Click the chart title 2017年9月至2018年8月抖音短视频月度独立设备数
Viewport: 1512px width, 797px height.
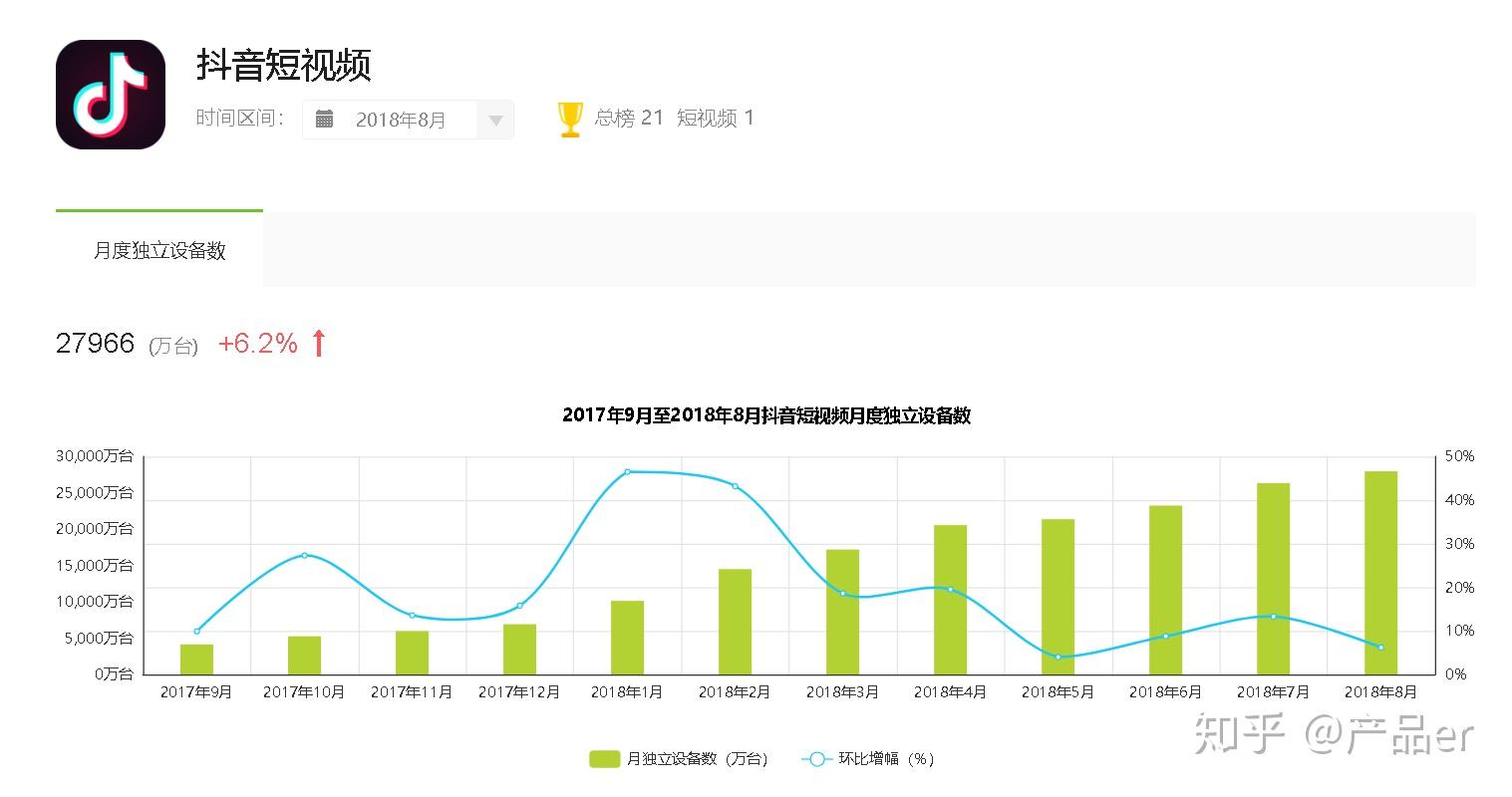(766, 415)
